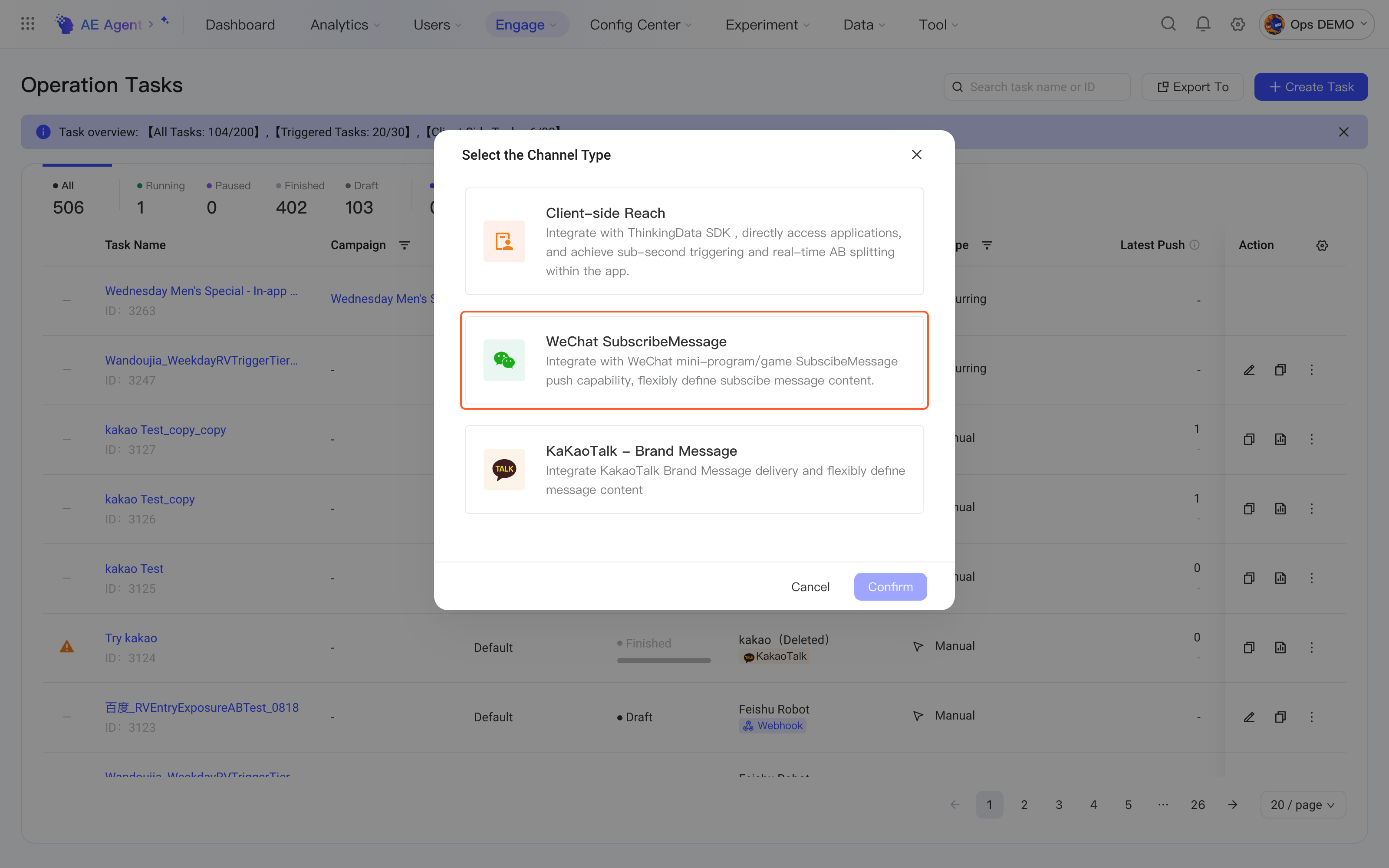Click Cancel in channel dialog
Image resolution: width=1389 pixels, height=868 pixels.
[x=810, y=587]
